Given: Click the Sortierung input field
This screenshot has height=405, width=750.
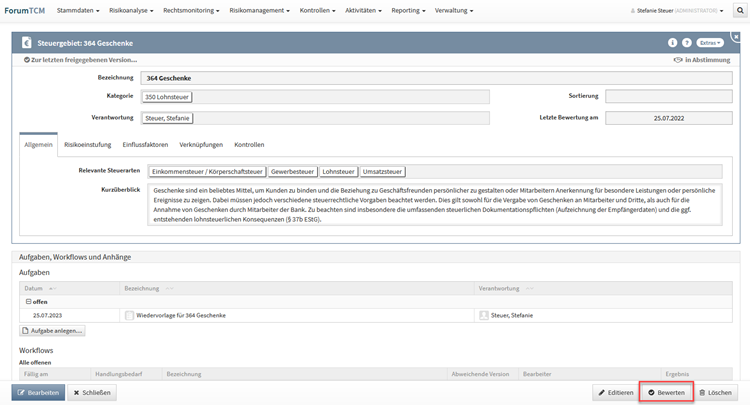Looking at the screenshot, I should (x=668, y=97).
